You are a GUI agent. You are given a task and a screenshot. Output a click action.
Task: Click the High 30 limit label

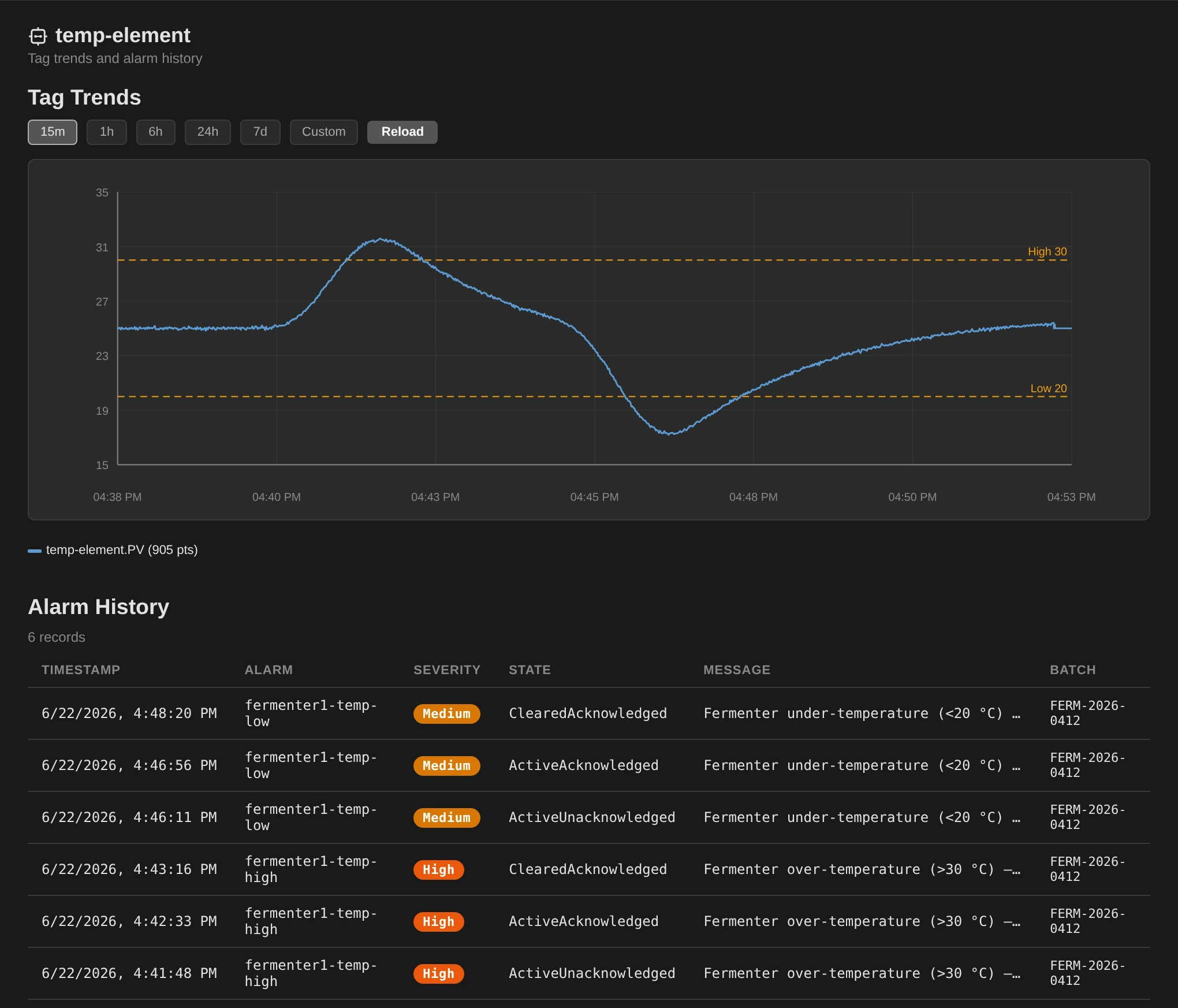(1047, 252)
